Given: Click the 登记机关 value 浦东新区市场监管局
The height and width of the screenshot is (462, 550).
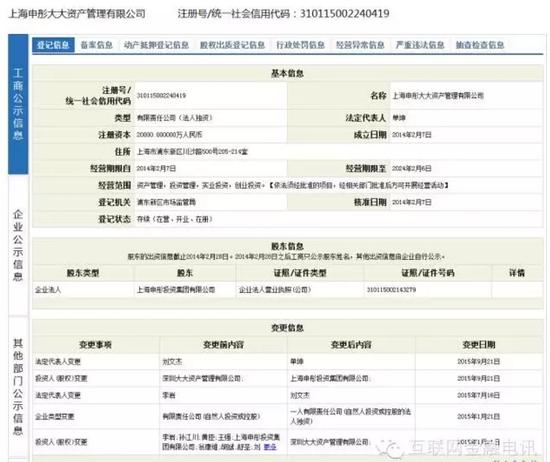Looking at the screenshot, I should point(166,202).
